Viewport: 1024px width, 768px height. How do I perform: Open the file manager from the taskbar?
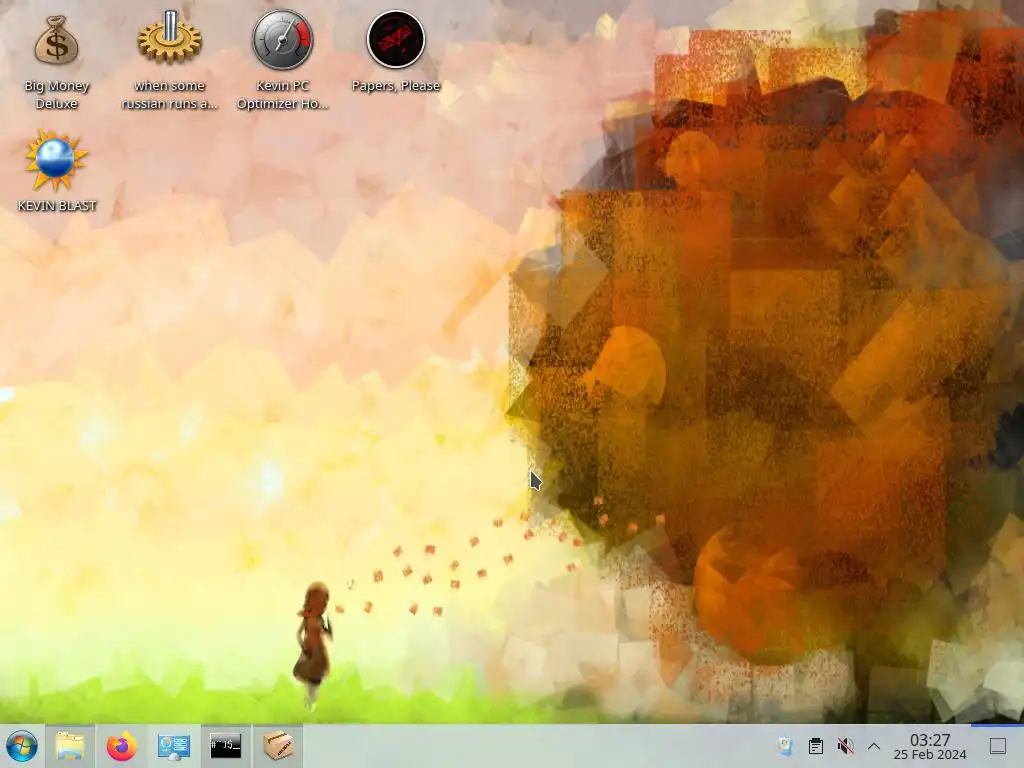click(x=70, y=746)
